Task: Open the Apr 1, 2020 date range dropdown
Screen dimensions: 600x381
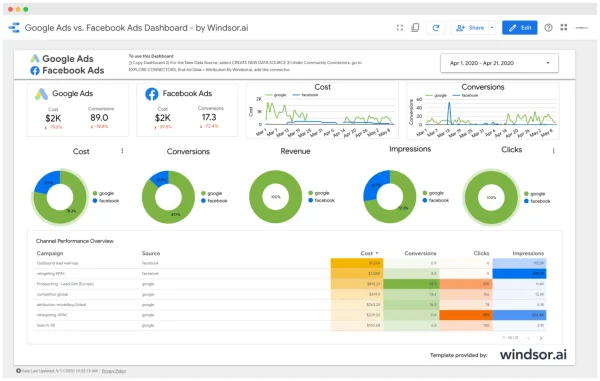Action: point(499,63)
